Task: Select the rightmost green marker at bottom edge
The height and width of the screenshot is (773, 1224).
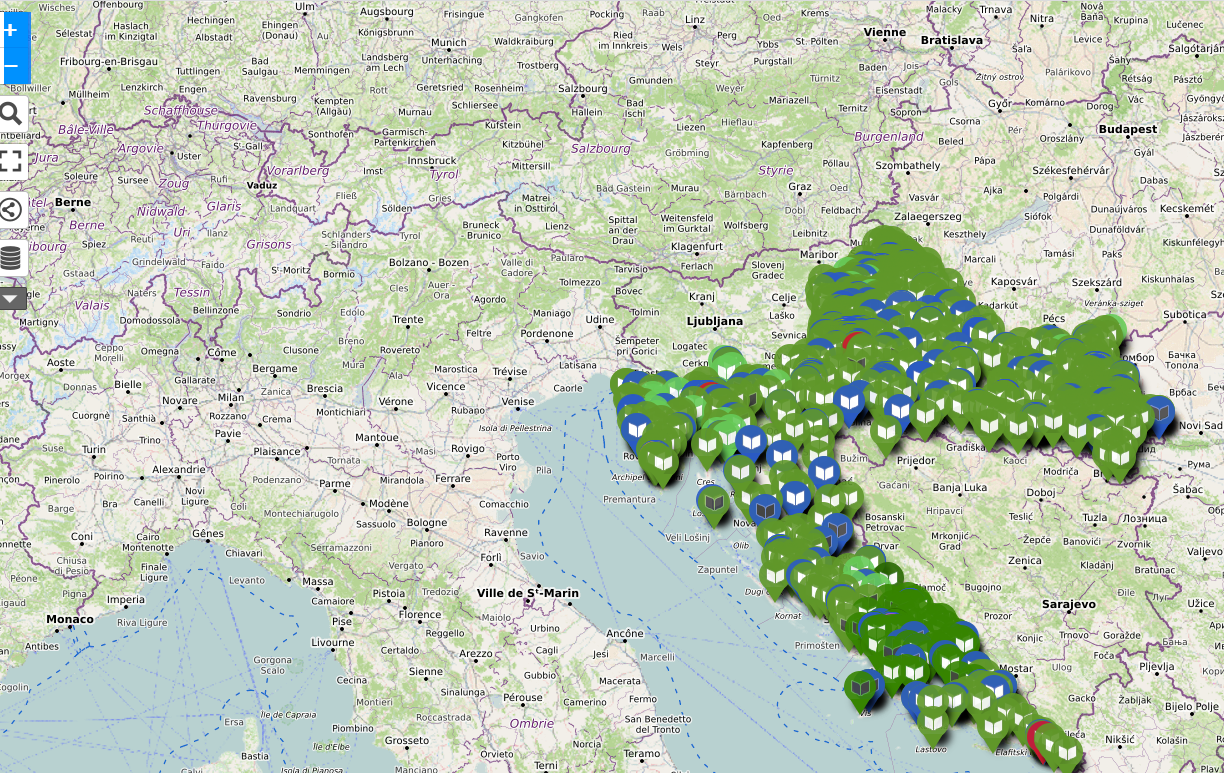Action: 1068,751
